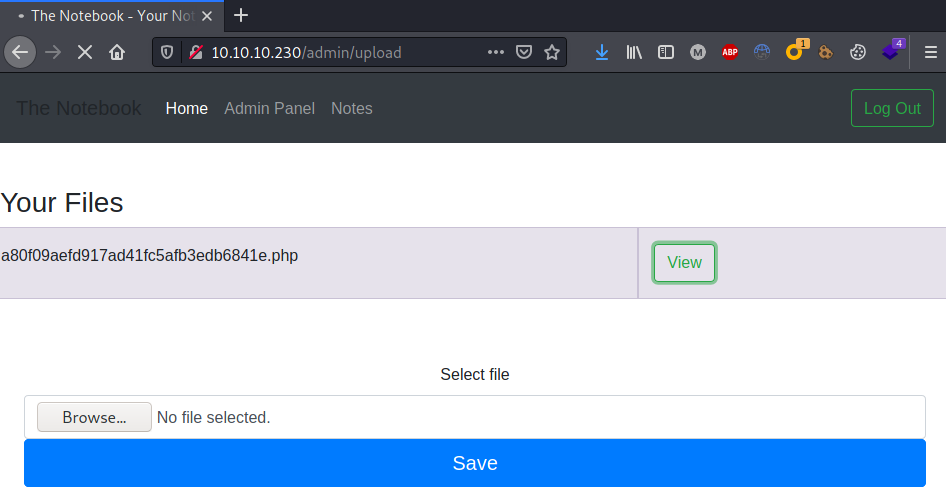Open the Notes navigation link
The height and width of the screenshot is (502, 946).
pos(351,108)
